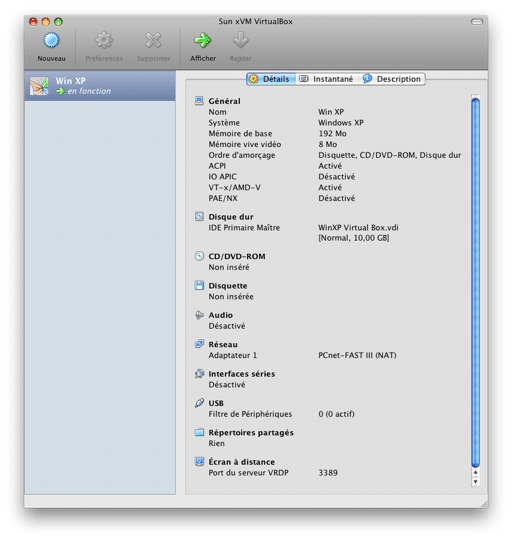The image size is (512, 541).
Task: Click the USB plug icon
Action: (199, 403)
